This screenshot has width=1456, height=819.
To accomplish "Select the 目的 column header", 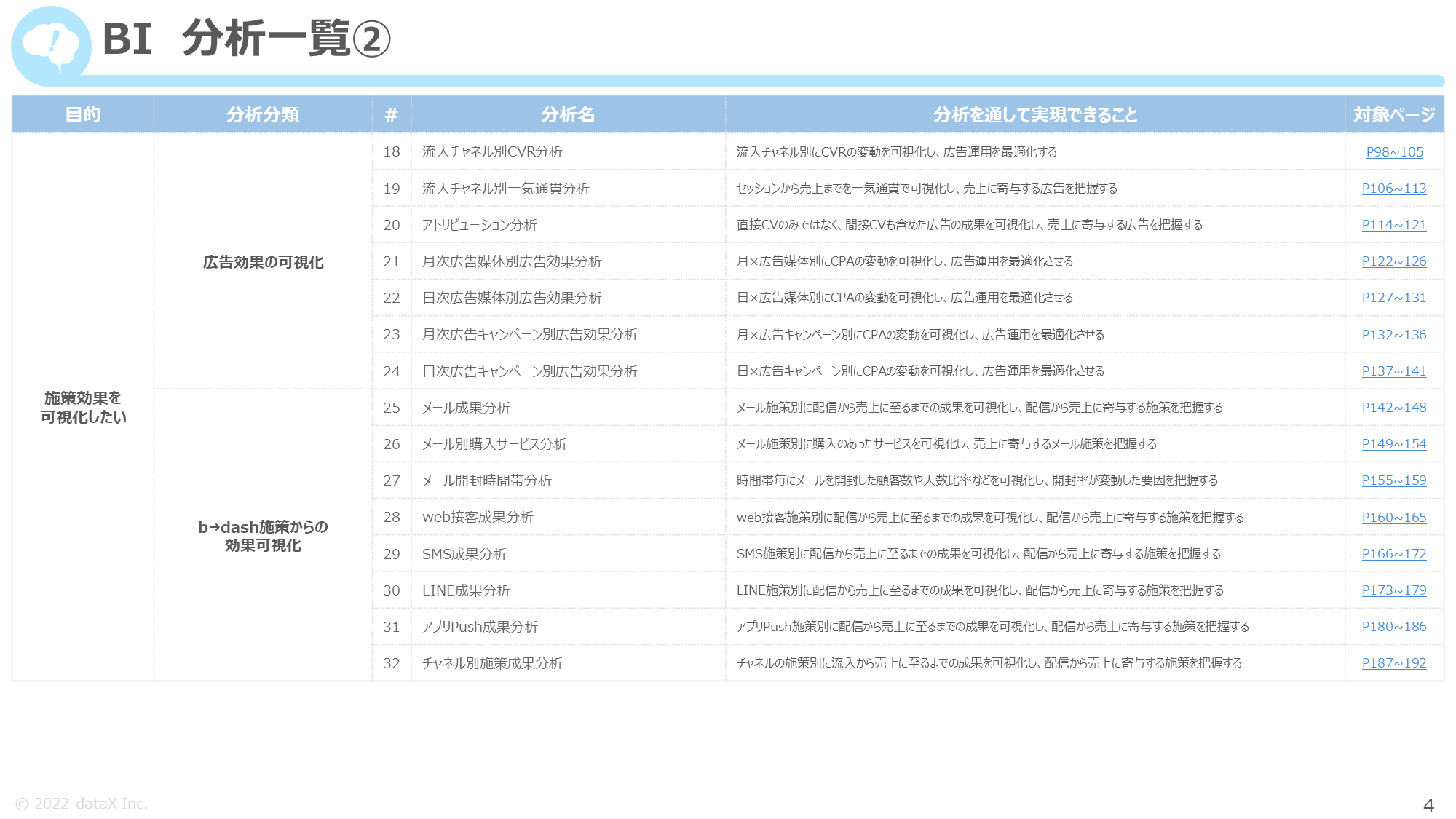I will (x=83, y=114).
